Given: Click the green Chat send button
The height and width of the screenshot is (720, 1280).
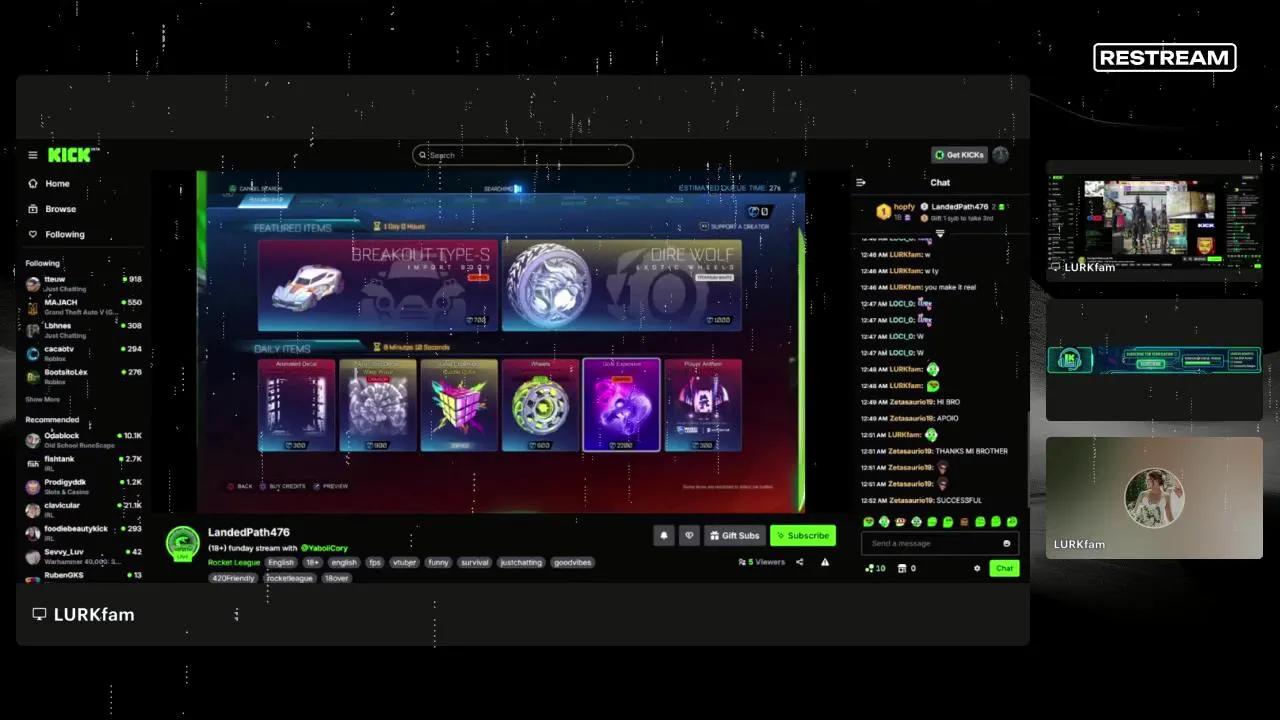Looking at the screenshot, I should (1004, 568).
